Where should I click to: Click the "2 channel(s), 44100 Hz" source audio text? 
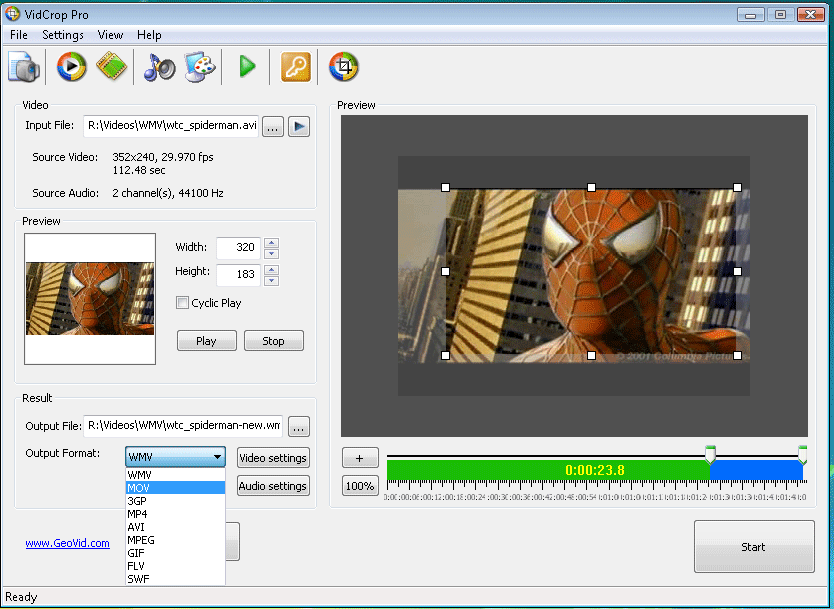tap(168, 194)
